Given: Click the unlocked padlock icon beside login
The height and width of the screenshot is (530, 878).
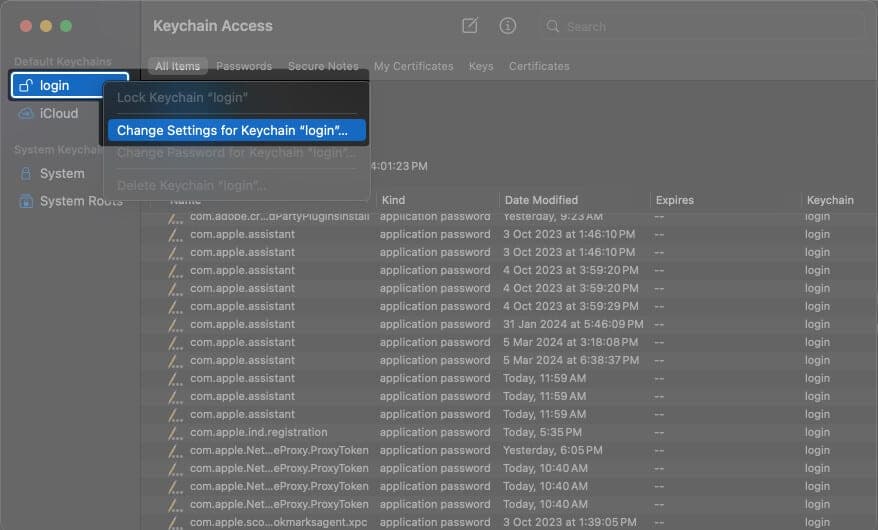Looking at the screenshot, I should [26, 86].
